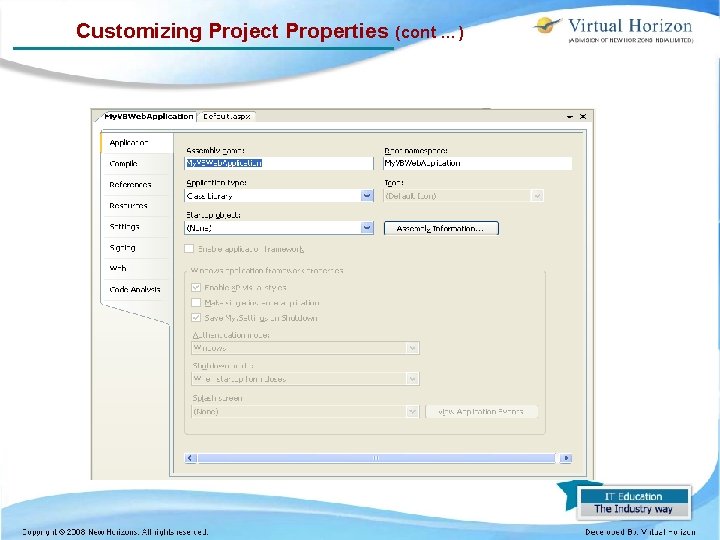This screenshot has height=540, width=720.
Task: Open the Resources properties page
Action: coord(135,206)
